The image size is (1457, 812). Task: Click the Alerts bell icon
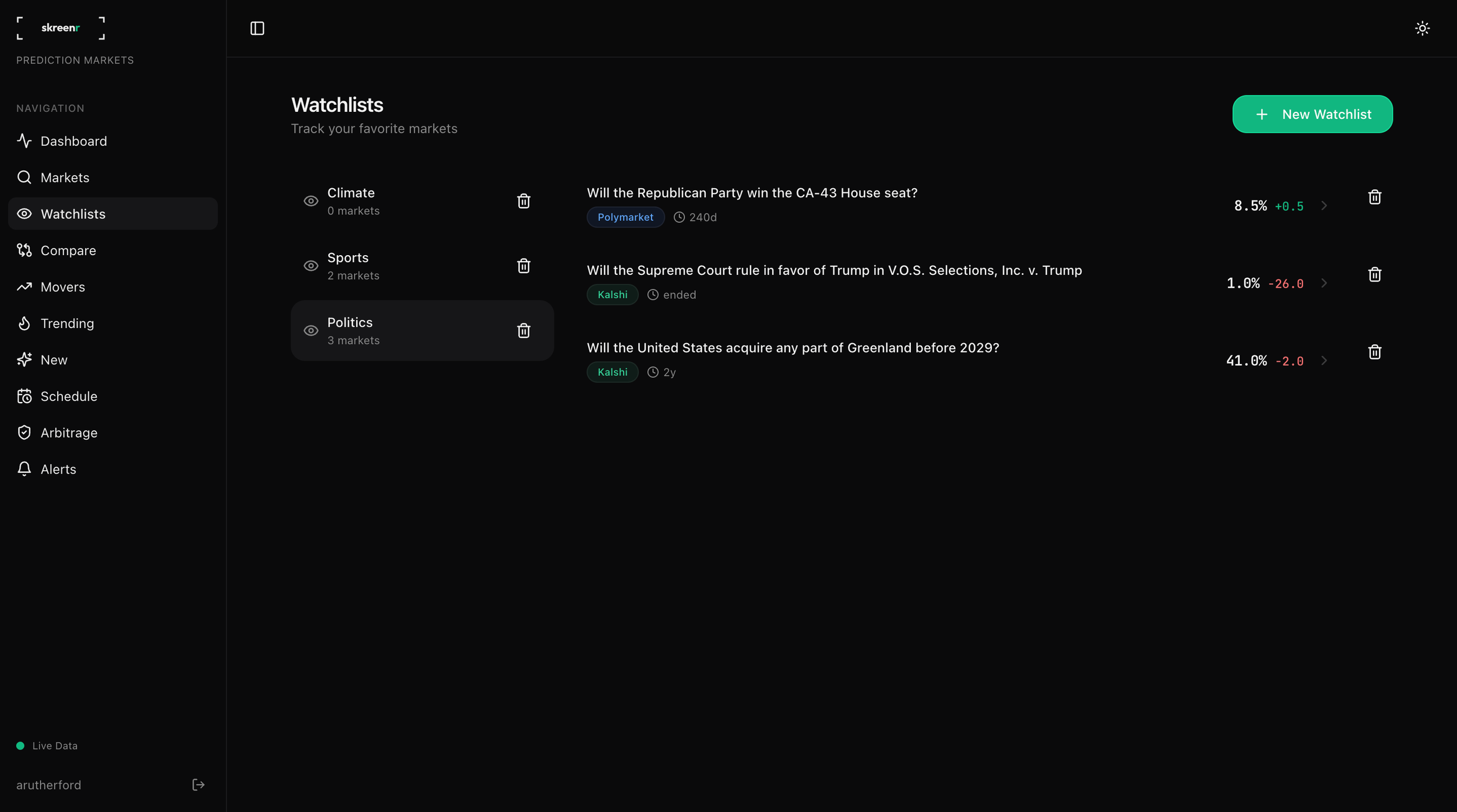tap(24, 469)
